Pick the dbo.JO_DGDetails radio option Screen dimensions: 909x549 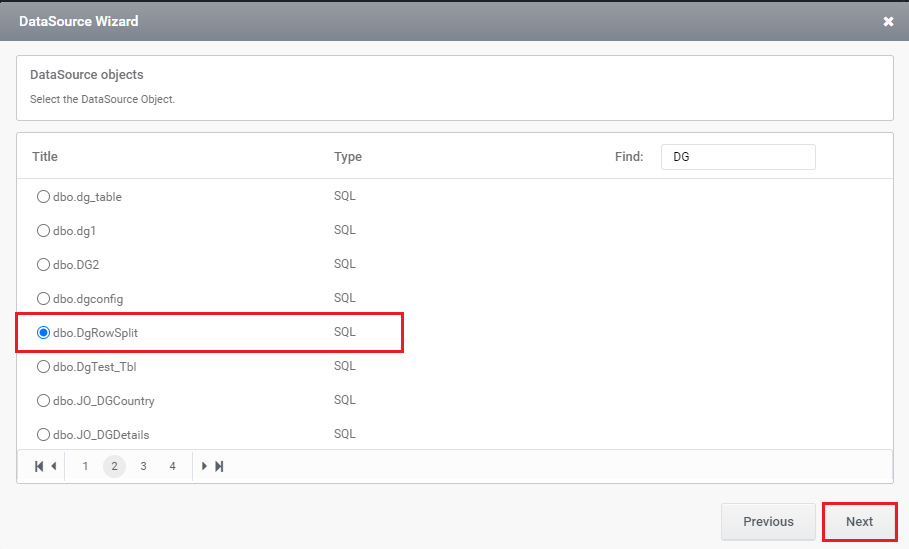click(43, 434)
